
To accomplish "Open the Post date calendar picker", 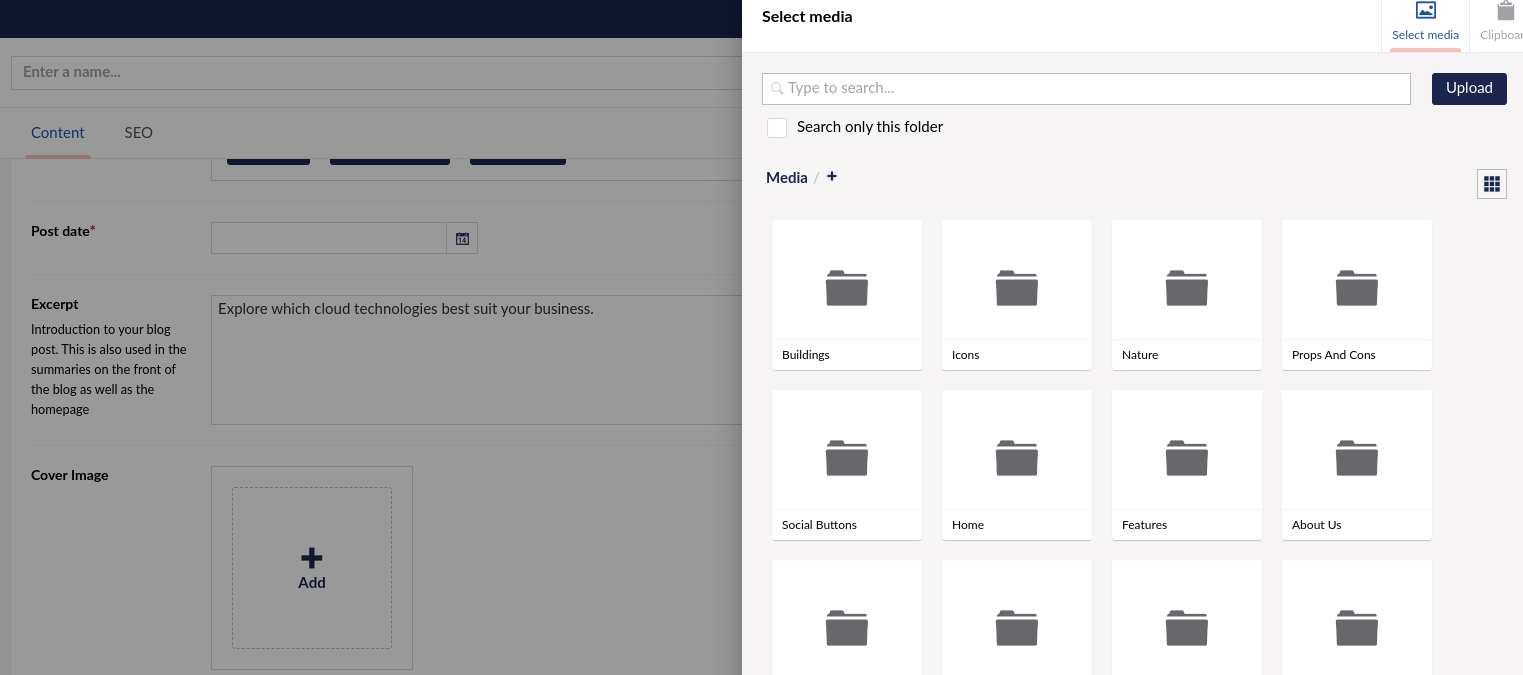I will pyautogui.click(x=462, y=238).
